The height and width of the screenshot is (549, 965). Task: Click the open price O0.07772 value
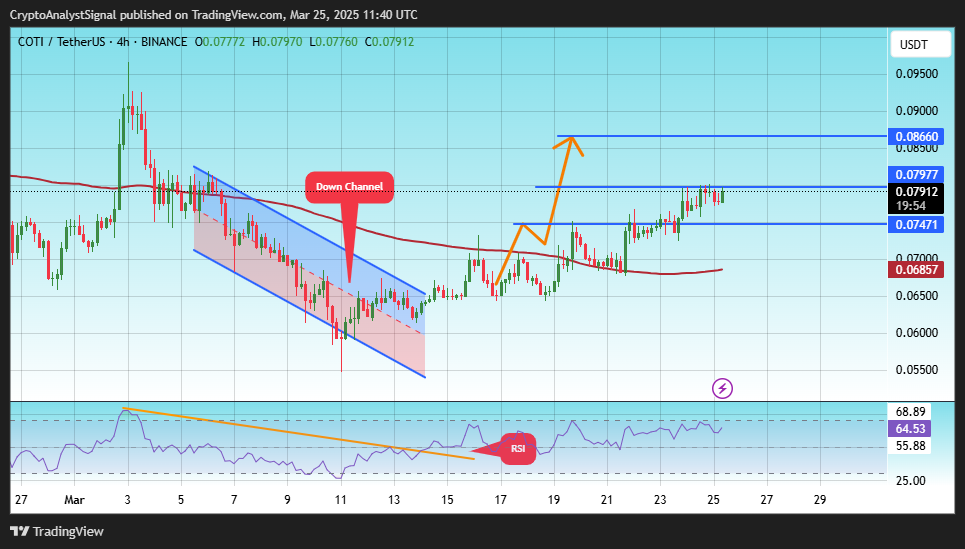220,42
